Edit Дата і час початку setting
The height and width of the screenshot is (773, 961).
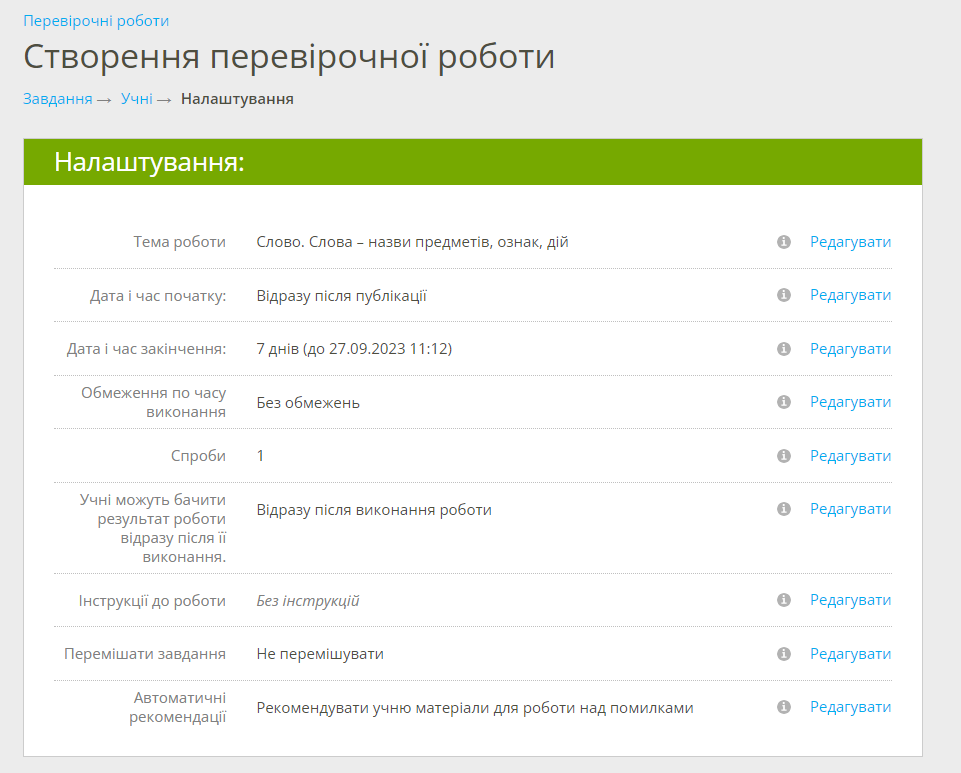(x=850, y=295)
